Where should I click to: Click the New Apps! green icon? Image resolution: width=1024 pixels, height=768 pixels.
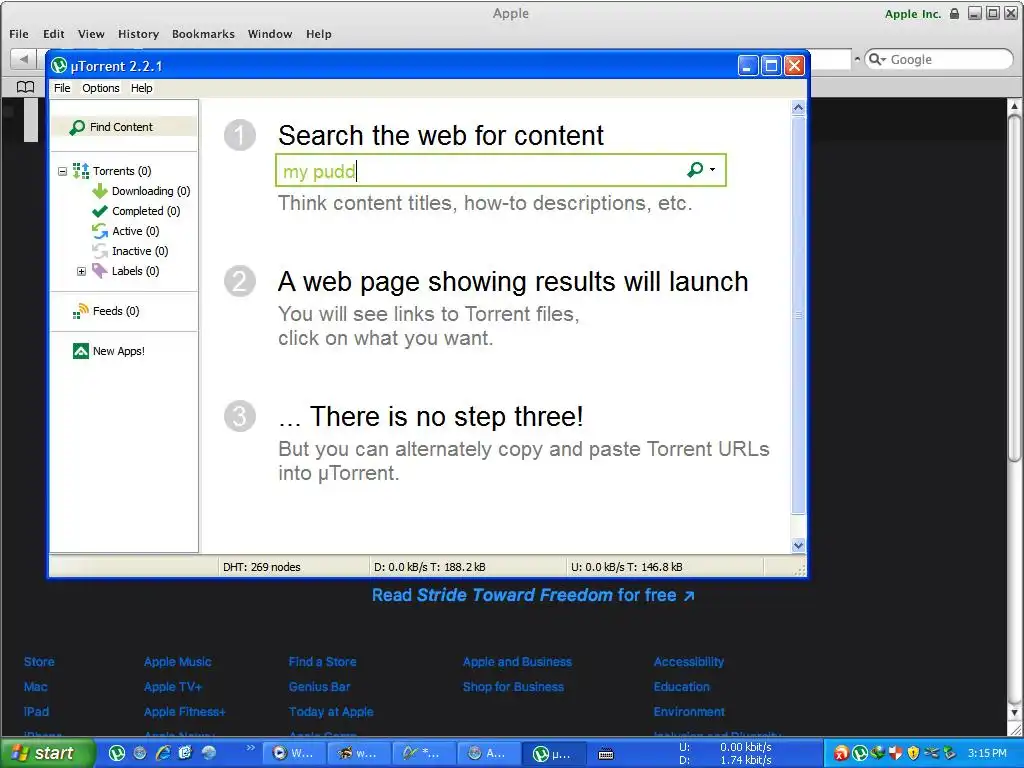(x=81, y=351)
